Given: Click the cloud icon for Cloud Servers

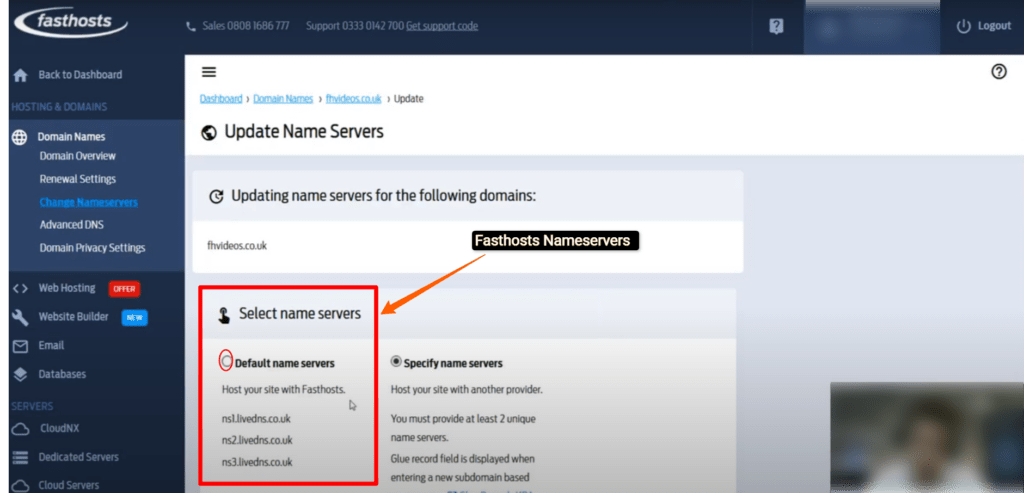Looking at the screenshot, I should click(20, 485).
